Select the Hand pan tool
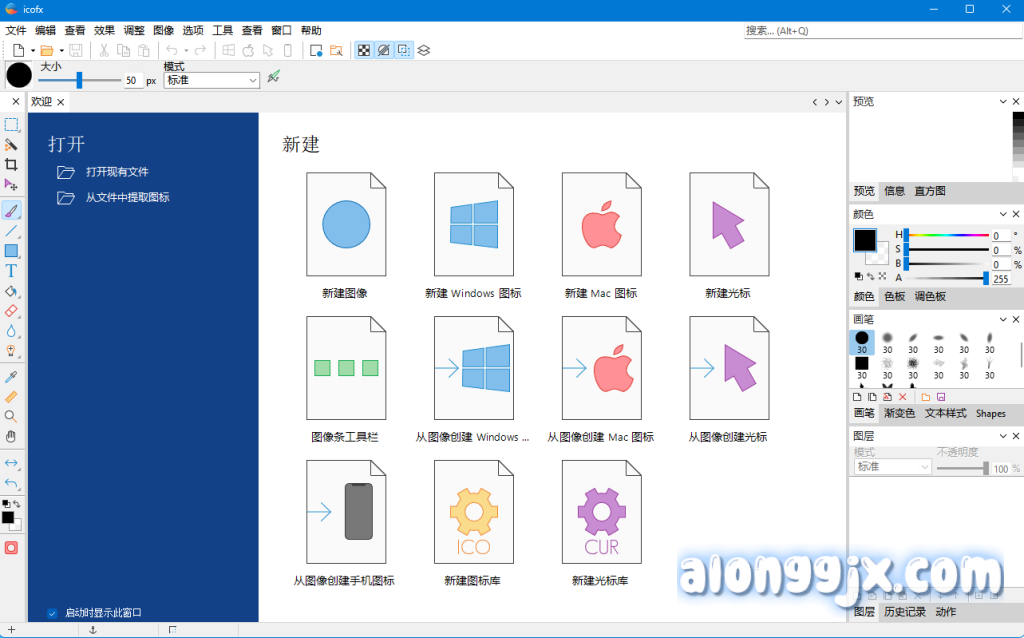Viewport: 1024px width, 638px height. (11, 436)
